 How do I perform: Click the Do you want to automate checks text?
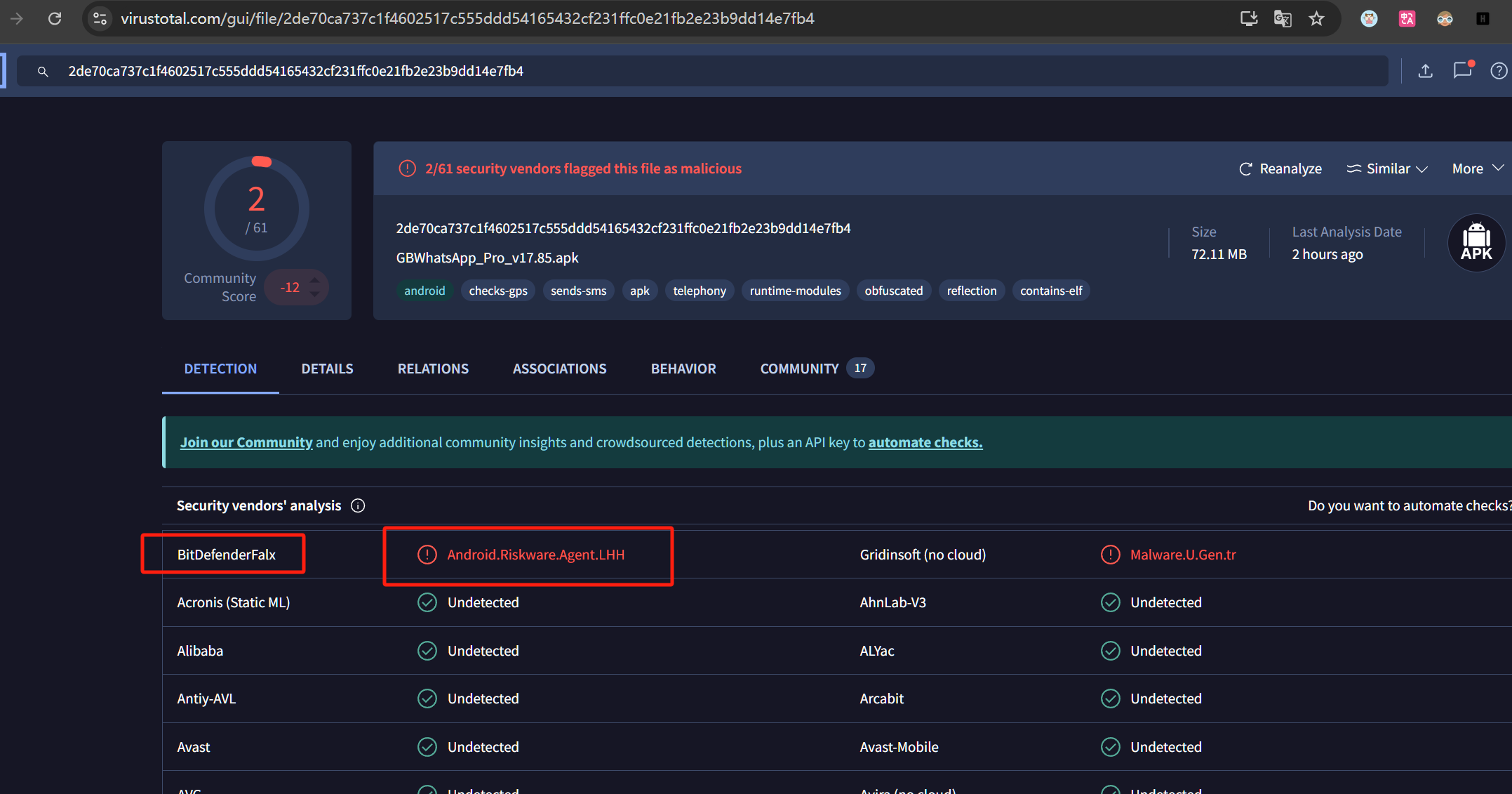click(1410, 505)
